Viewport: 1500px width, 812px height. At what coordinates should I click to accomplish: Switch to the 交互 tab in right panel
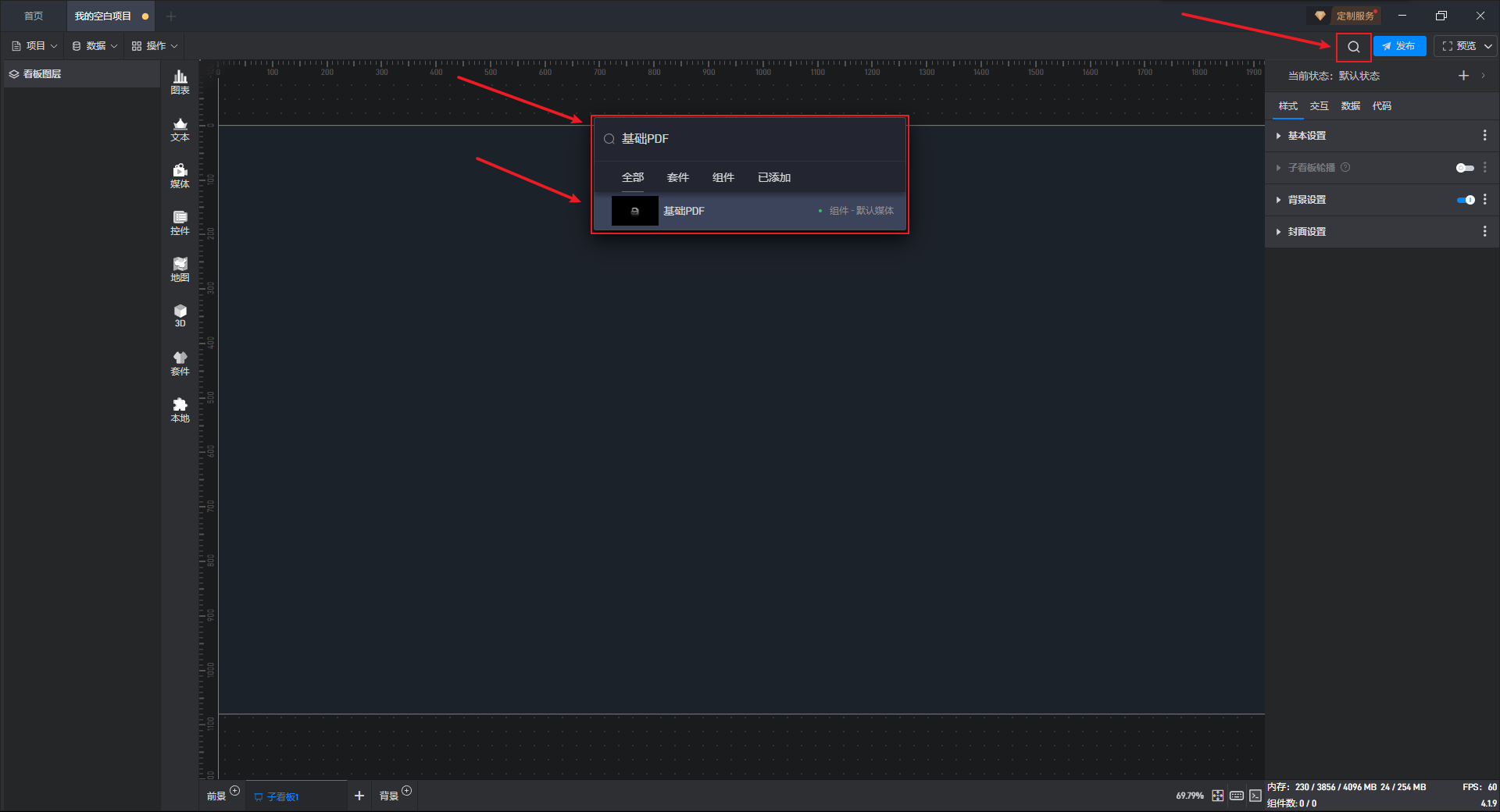[x=1320, y=106]
